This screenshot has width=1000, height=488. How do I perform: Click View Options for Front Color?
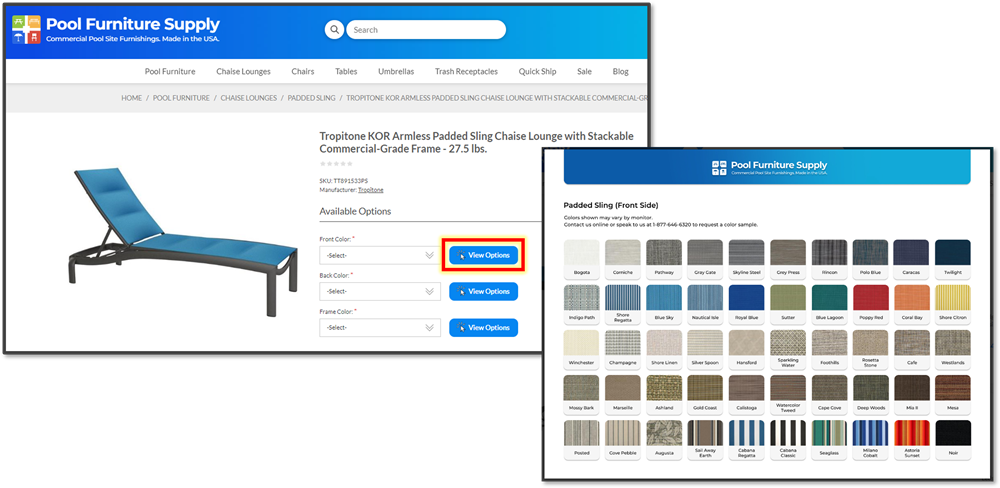pos(483,255)
